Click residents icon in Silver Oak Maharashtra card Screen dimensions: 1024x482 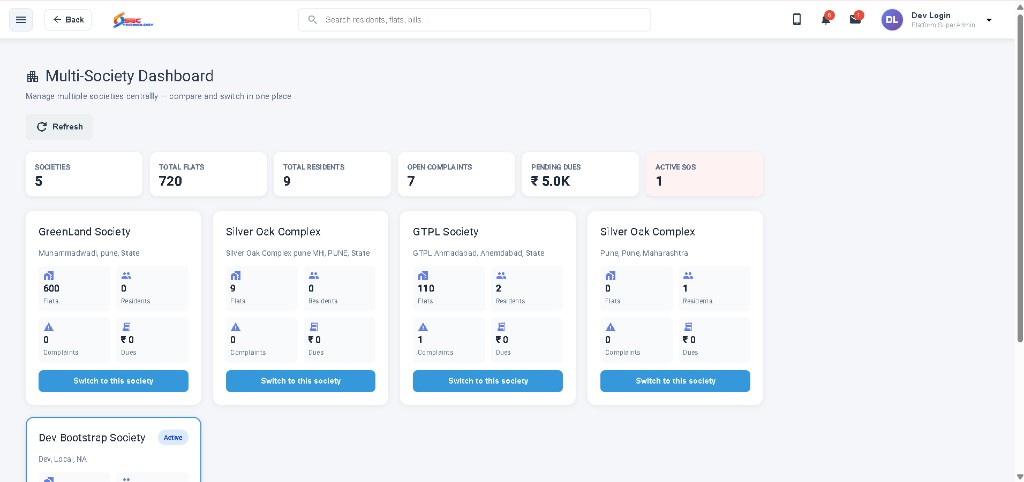tap(688, 276)
